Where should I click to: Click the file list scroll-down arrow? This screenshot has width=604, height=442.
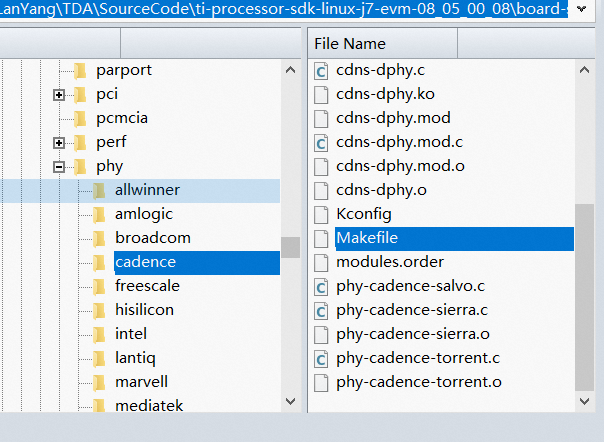[x=584, y=401]
